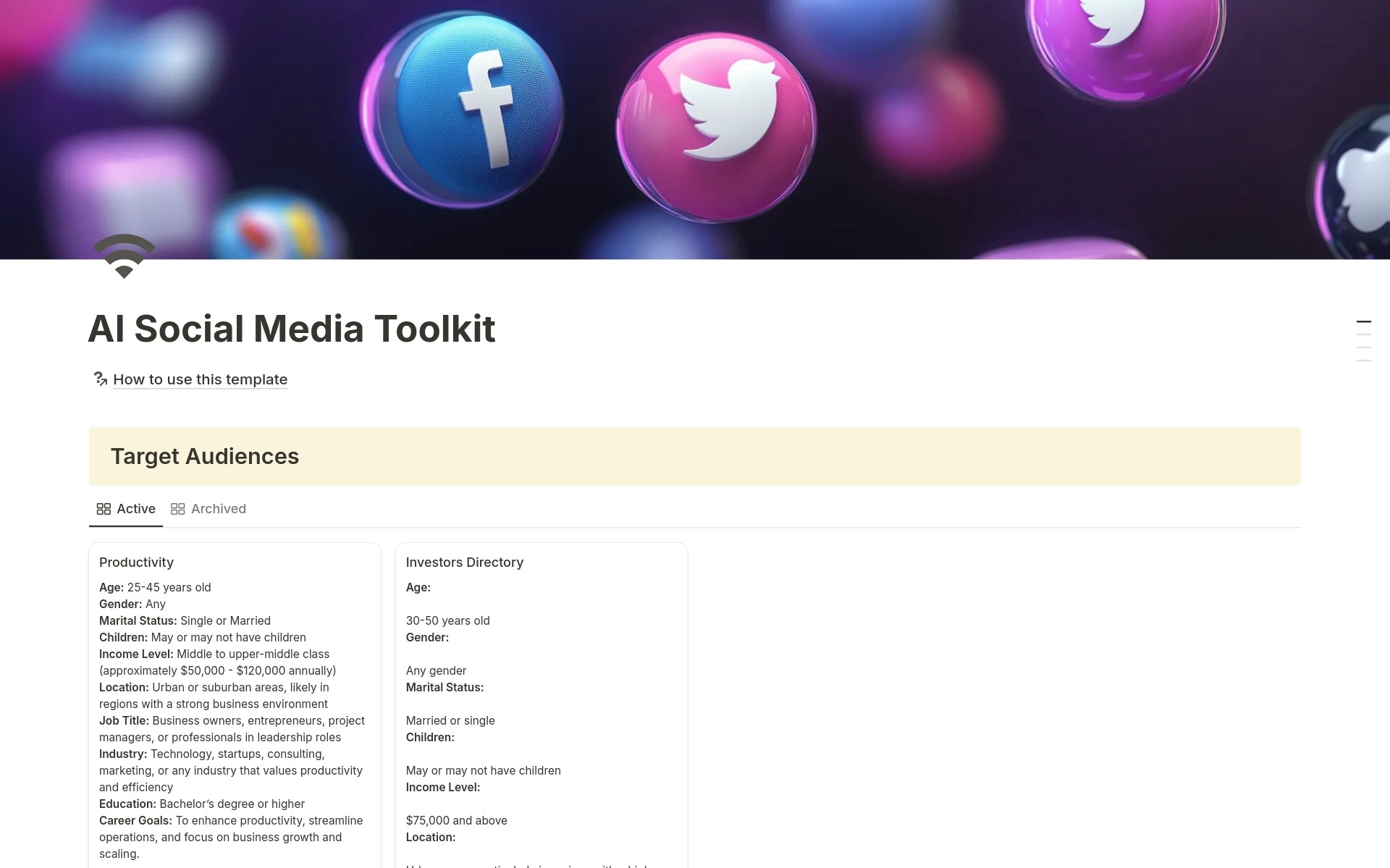Open the "How to use this template" link
Image resolution: width=1390 pixels, height=868 pixels.
pyautogui.click(x=199, y=379)
